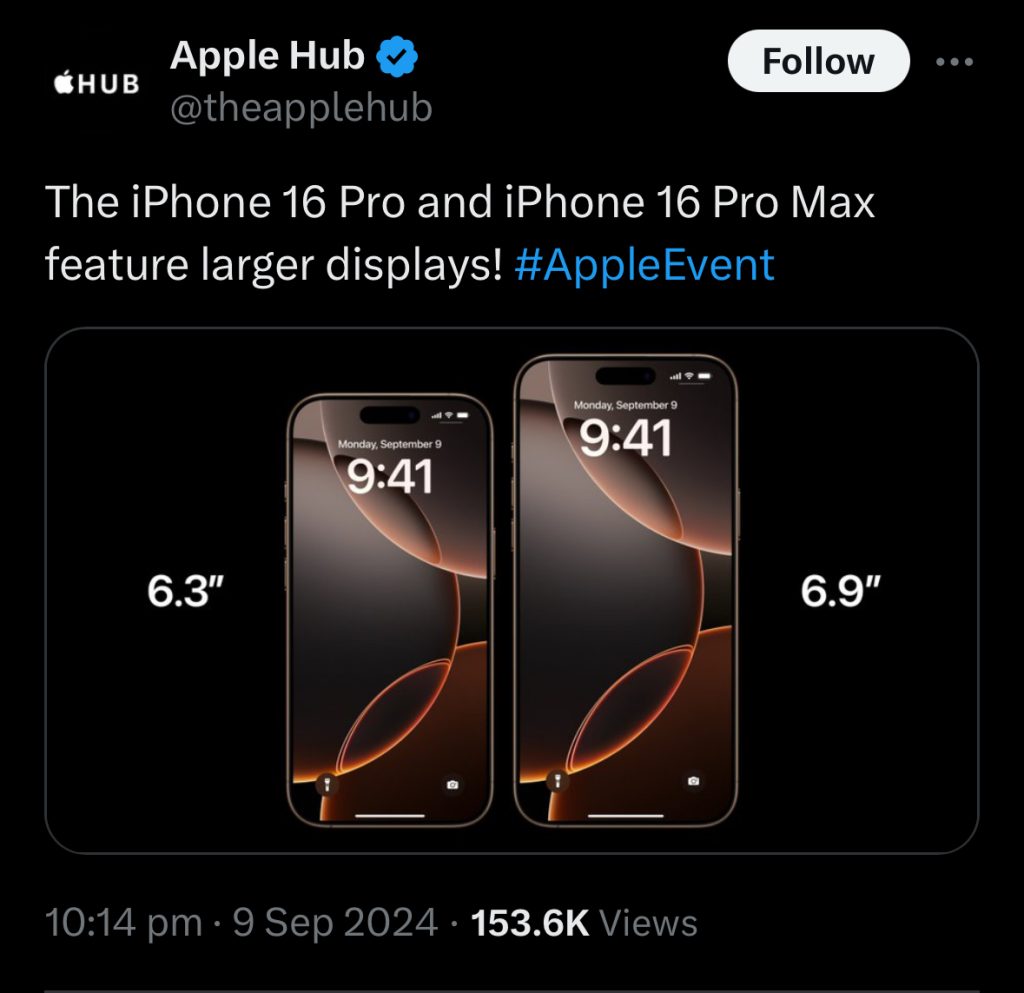Tap the camera icon on the 6.3" iPhone

[x=453, y=783]
